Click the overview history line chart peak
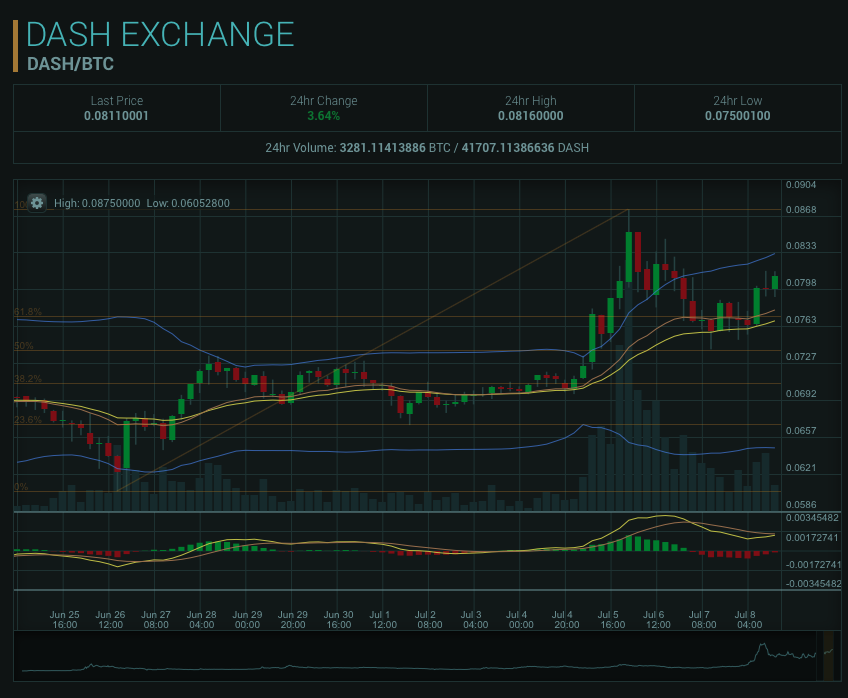This screenshot has height=698, width=848. coord(763,644)
